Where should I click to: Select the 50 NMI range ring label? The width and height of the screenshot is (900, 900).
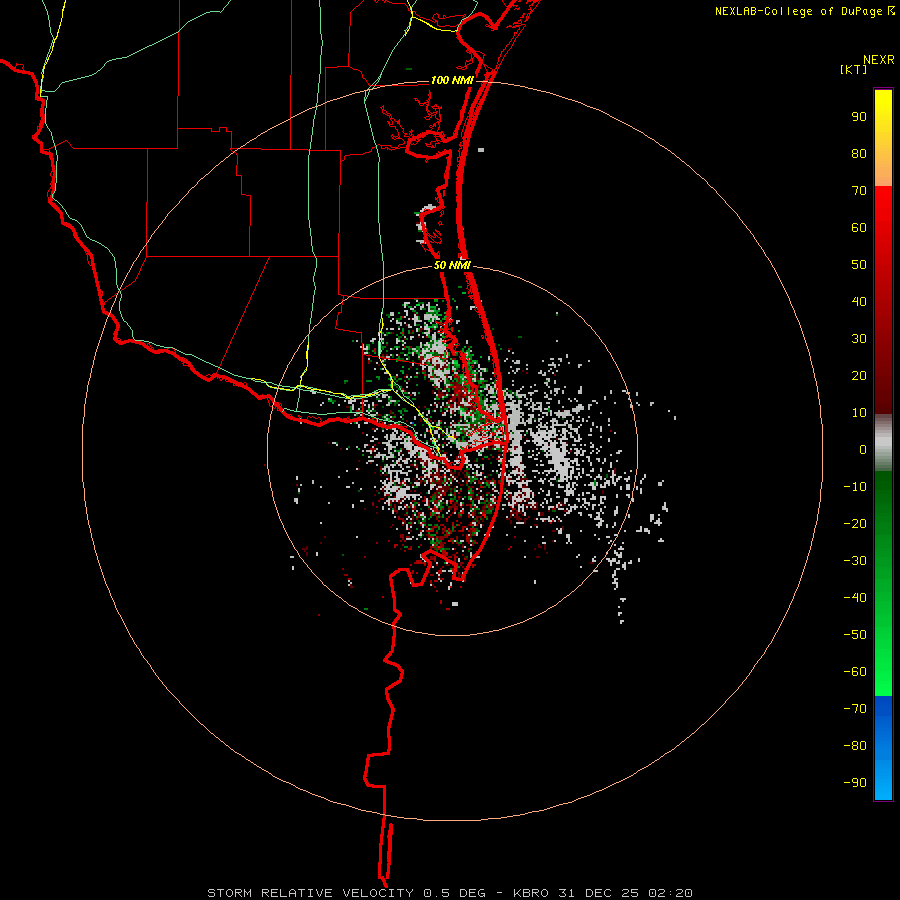click(452, 265)
